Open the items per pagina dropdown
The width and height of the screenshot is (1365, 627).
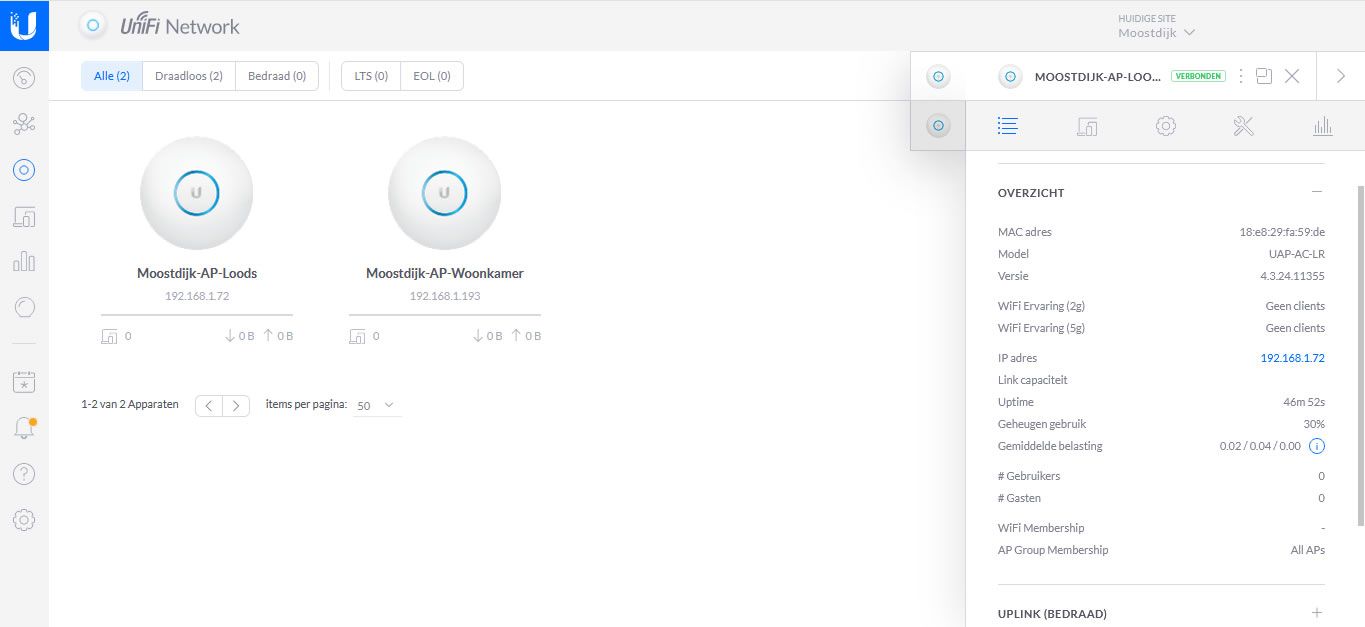[377, 406]
